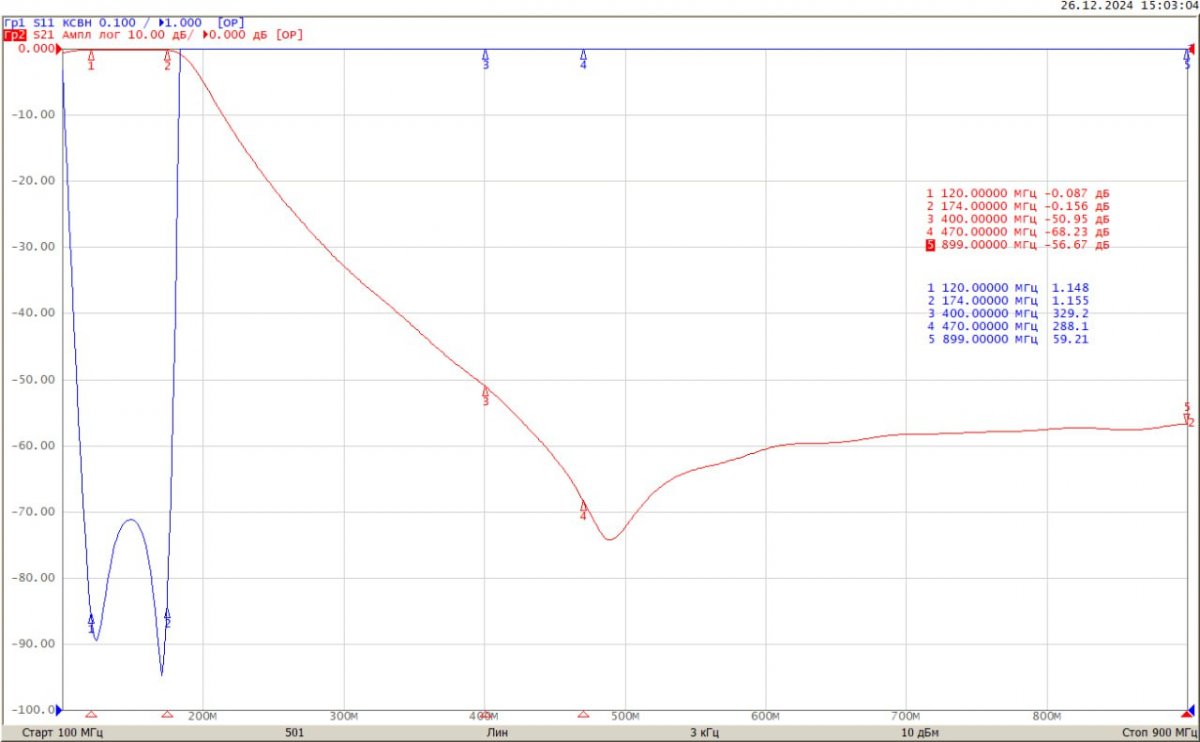Click blue marker 3 at the top of the graph
Viewport: 1200px width, 742px height.
point(486,60)
